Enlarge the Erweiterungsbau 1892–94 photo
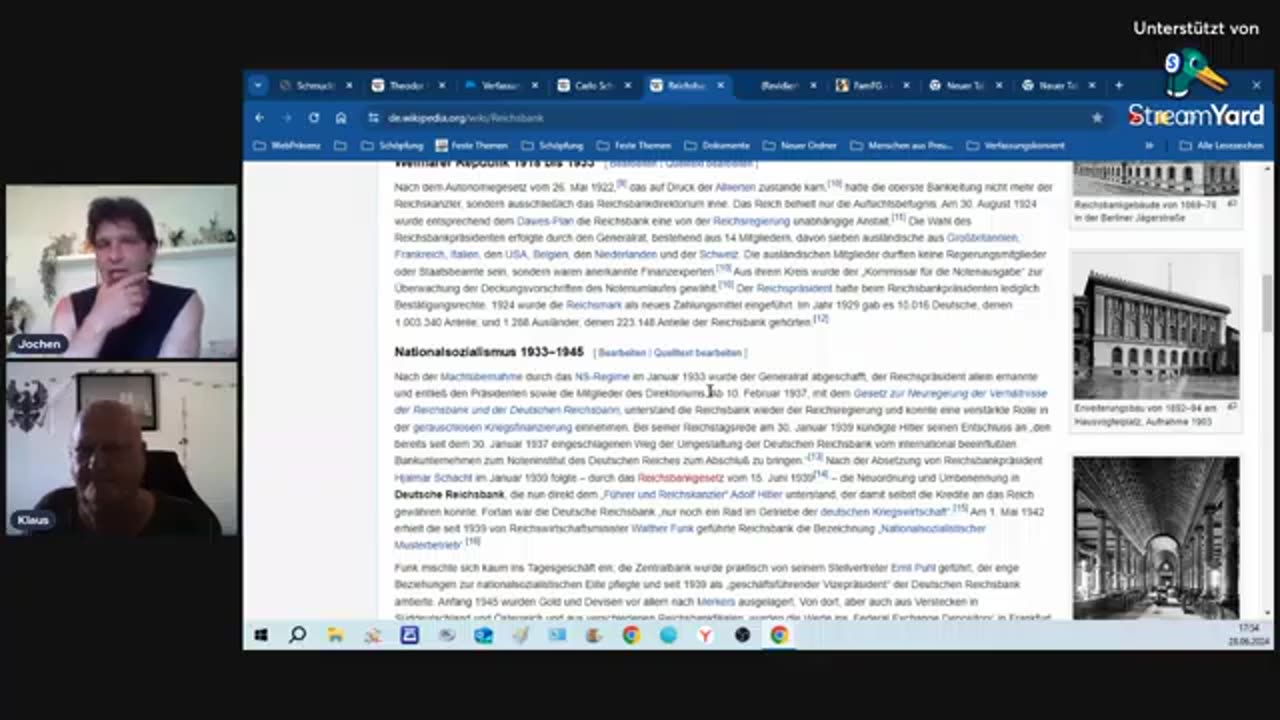This screenshot has height=720, width=1280. pos(1156,325)
